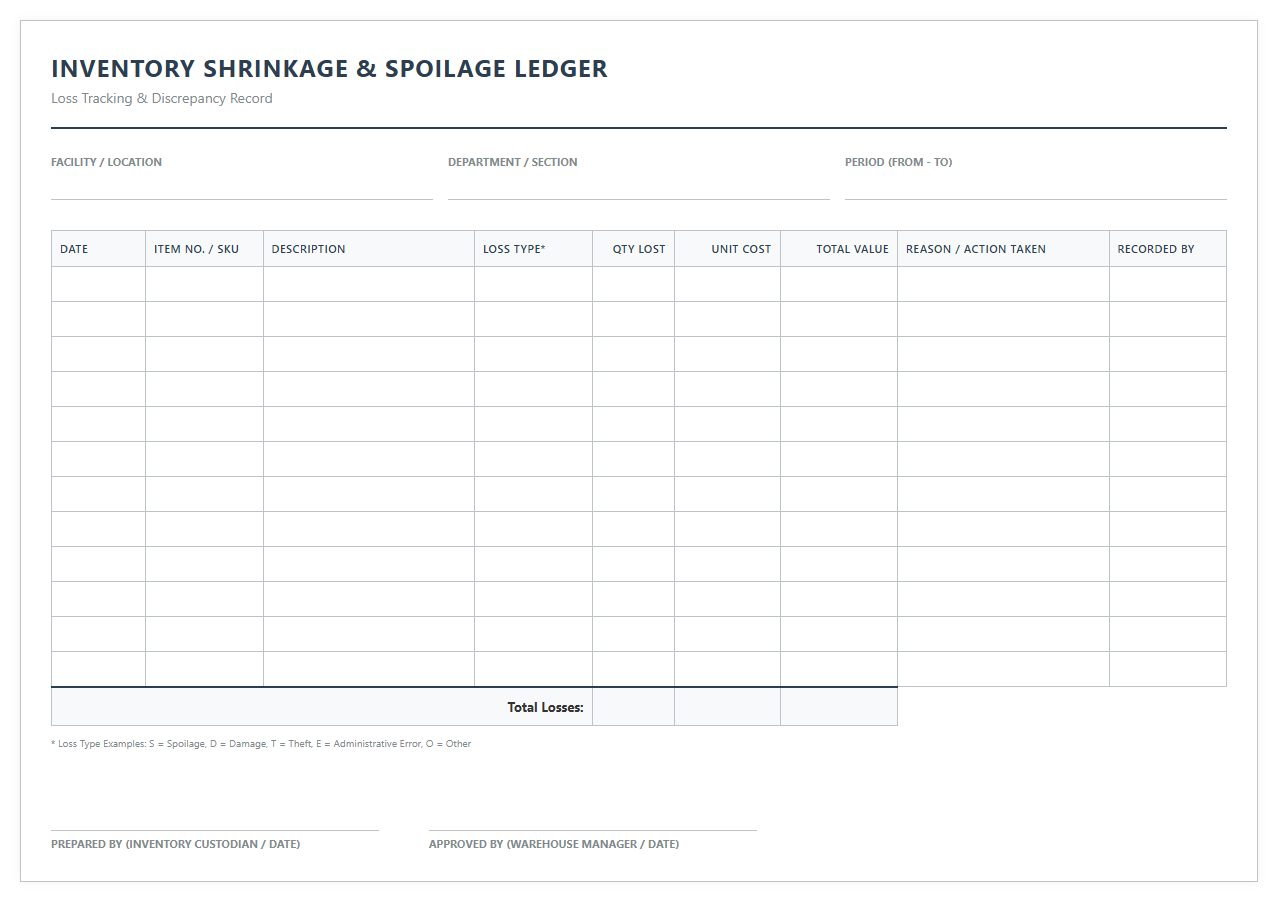This screenshot has width=1278, height=902.
Task: Select the Facility / Location entry line
Action: (x=242, y=187)
